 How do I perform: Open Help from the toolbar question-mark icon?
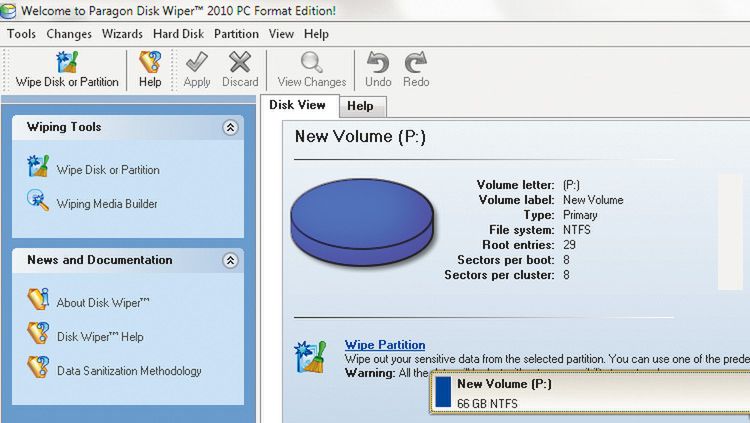coord(150,62)
